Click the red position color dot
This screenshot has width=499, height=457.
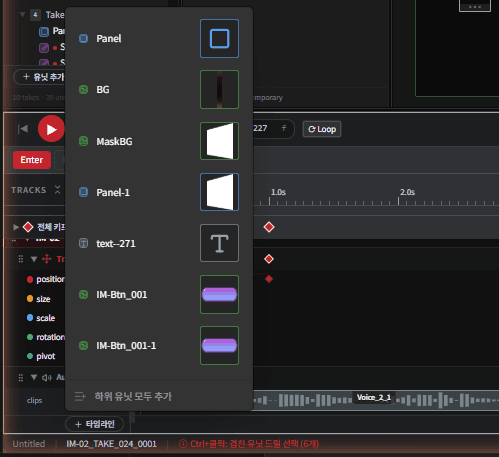(x=30, y=279)
